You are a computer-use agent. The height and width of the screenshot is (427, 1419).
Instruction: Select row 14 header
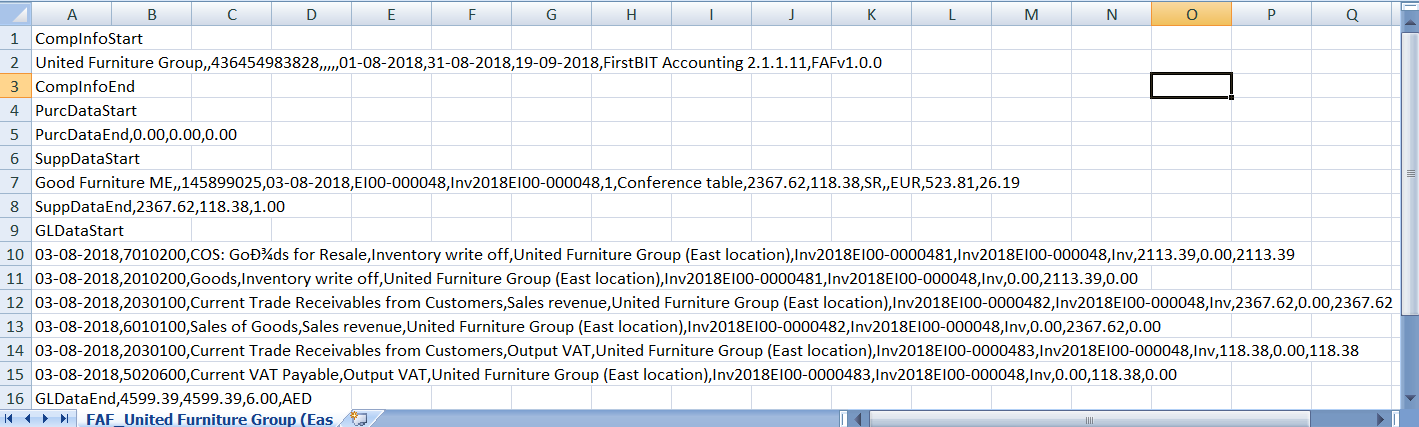click(15, 350)
